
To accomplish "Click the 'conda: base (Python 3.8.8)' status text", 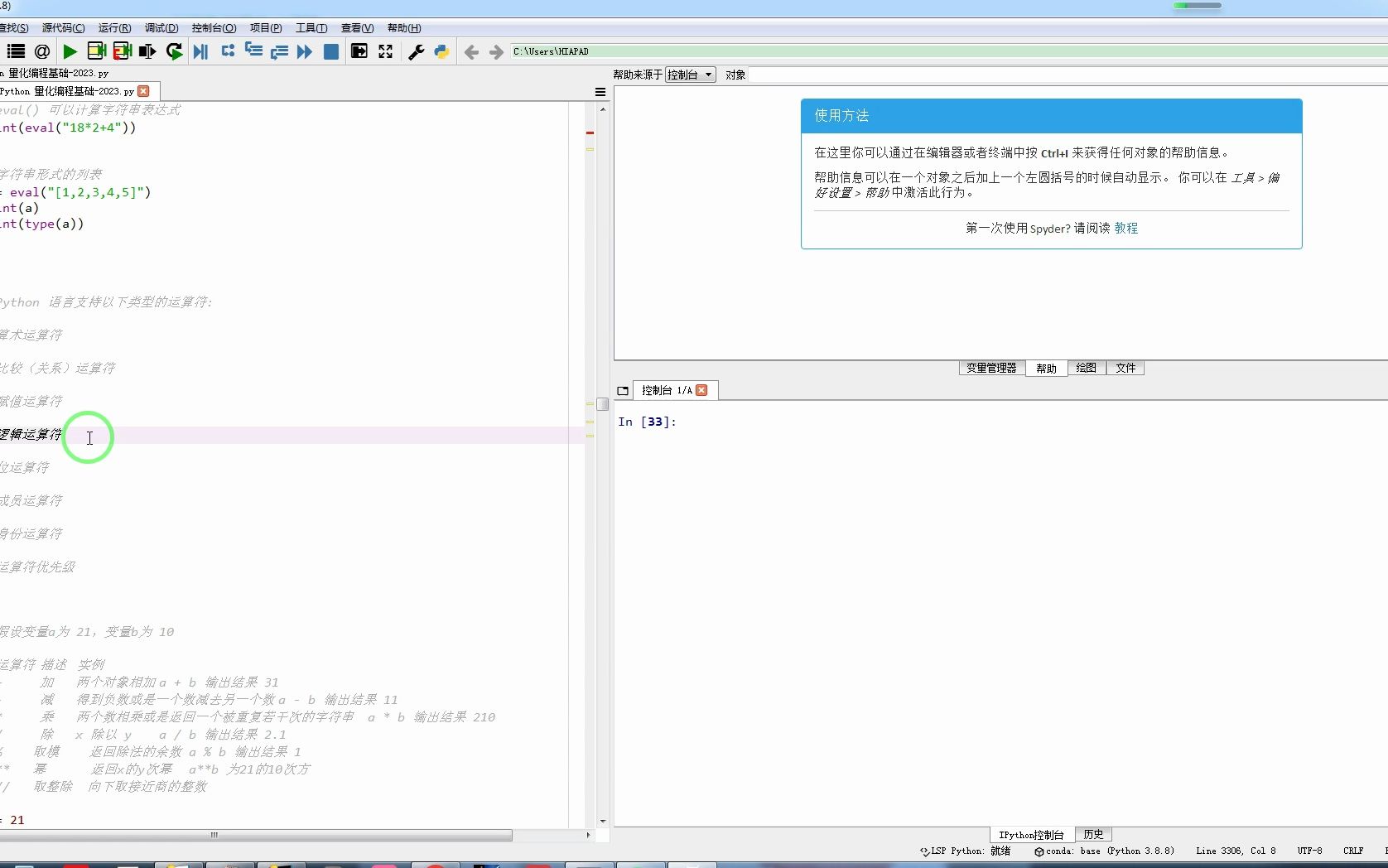I will click(1110, 851).
